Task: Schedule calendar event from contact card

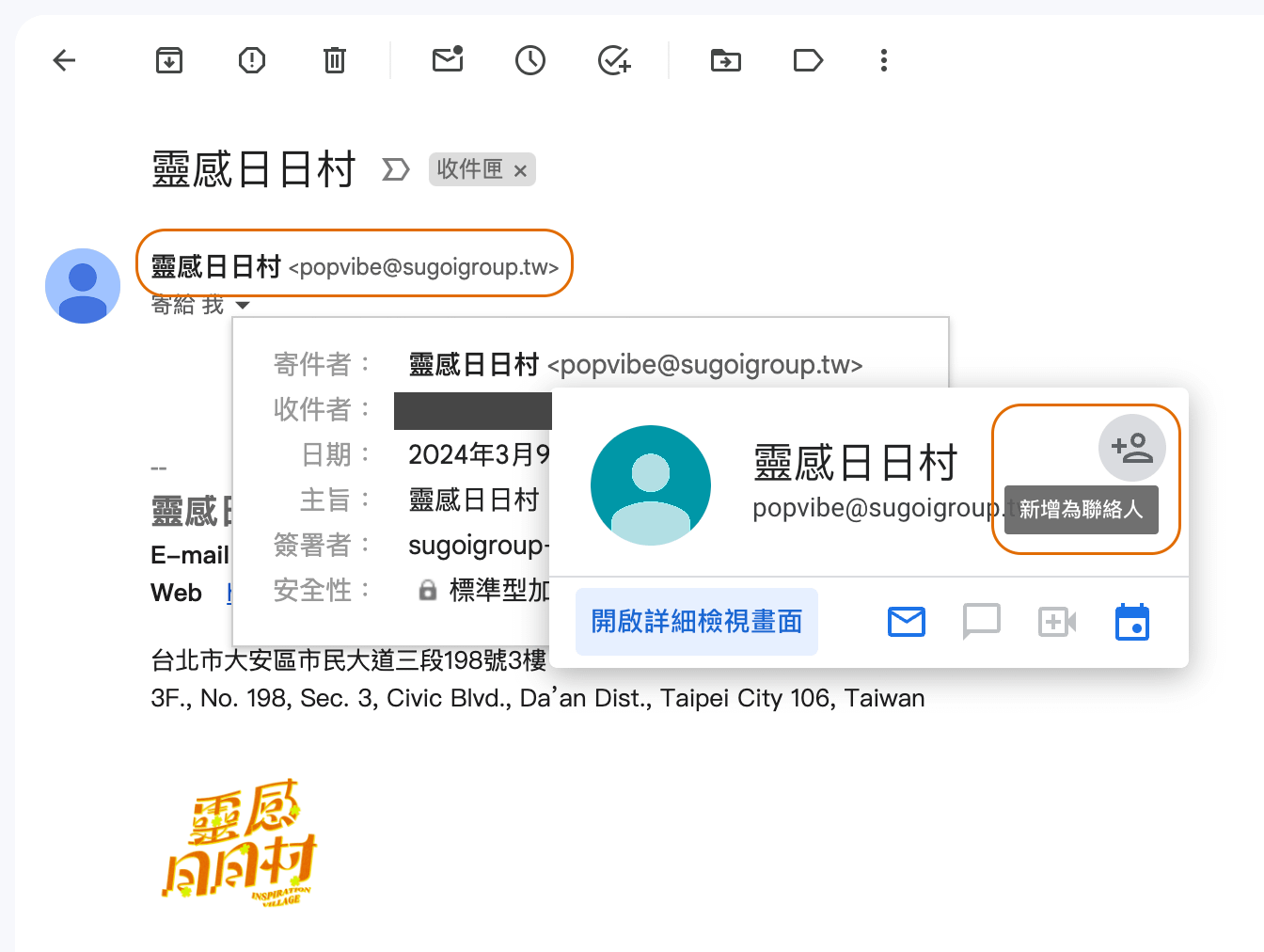Action: pos(1132,622)
